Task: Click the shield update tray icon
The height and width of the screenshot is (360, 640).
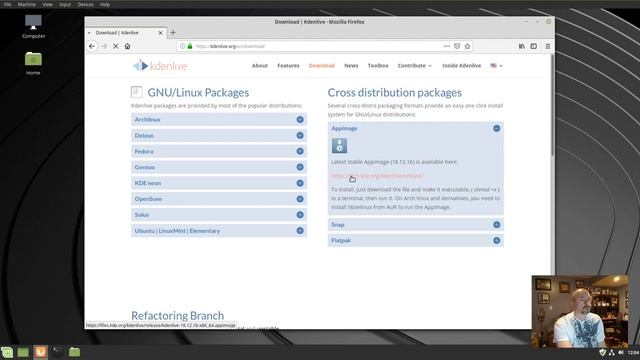Action: pos(602,352)
